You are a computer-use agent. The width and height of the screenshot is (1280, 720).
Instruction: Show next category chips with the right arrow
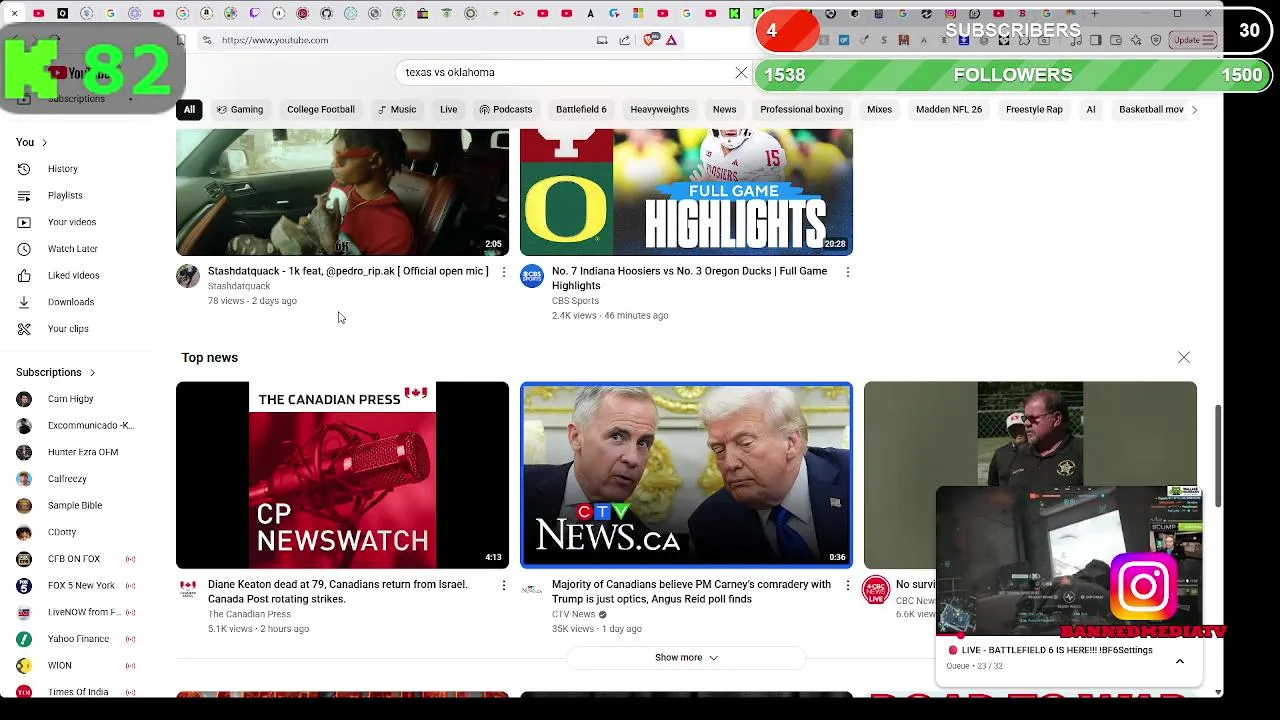pos(1194,110)
